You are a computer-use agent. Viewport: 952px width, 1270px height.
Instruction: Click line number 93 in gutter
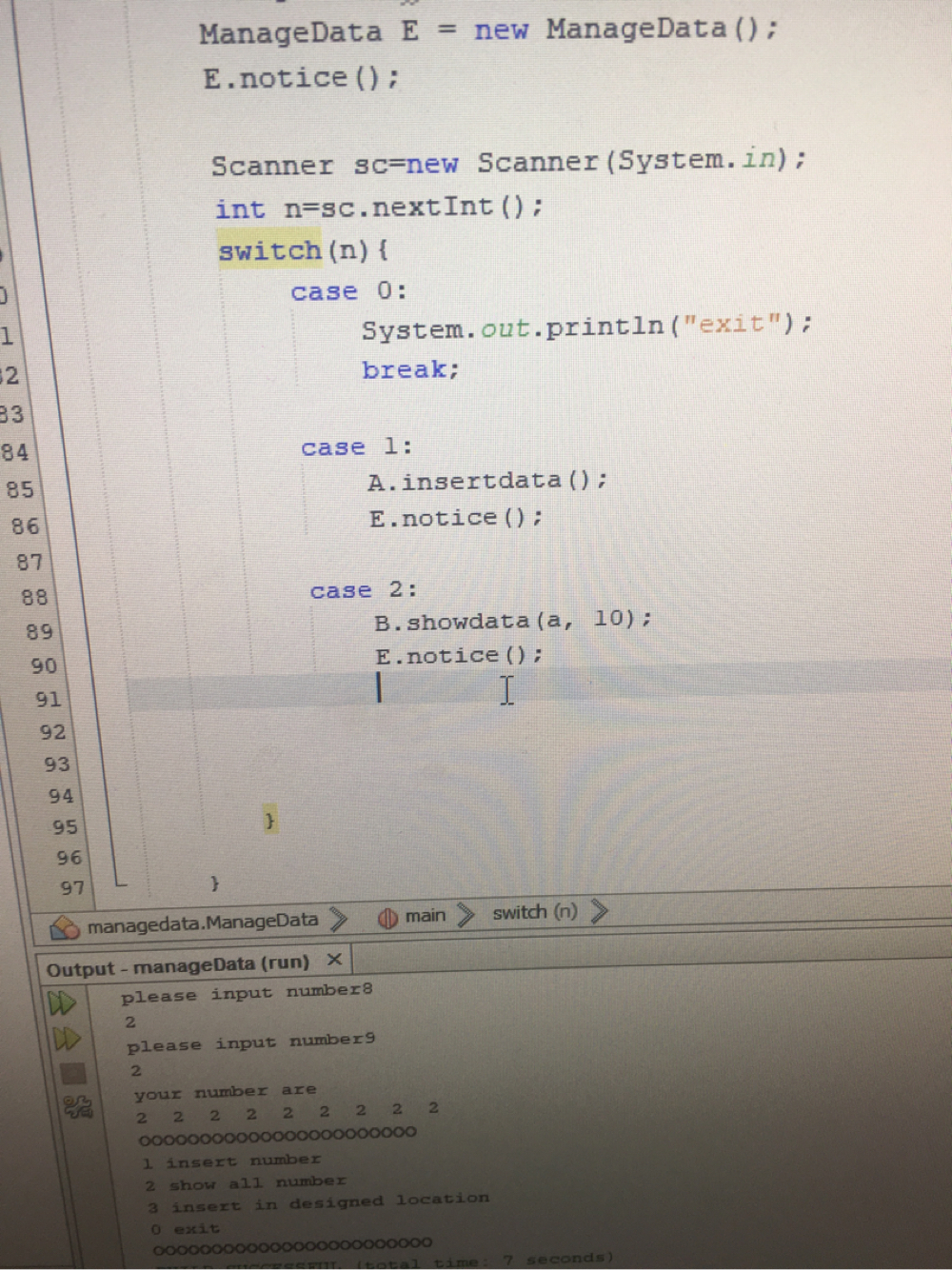56,764
